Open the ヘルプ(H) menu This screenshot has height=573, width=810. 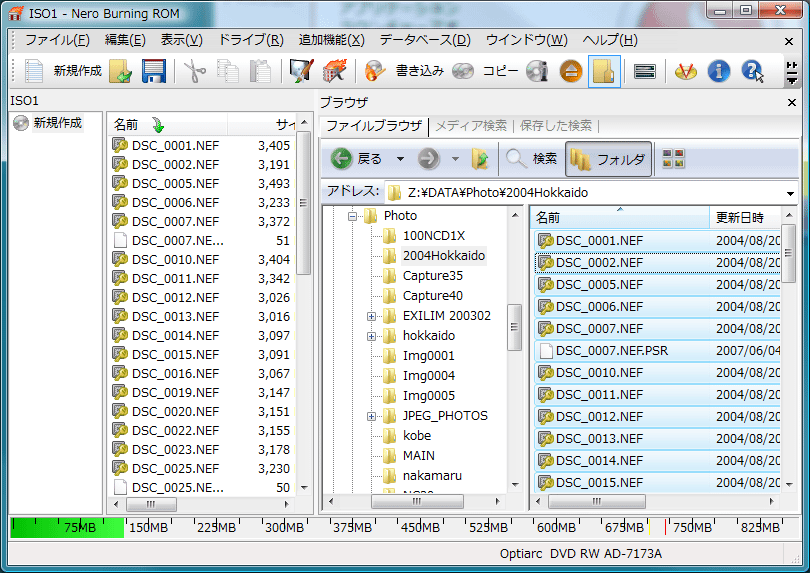tap(610, 40)
